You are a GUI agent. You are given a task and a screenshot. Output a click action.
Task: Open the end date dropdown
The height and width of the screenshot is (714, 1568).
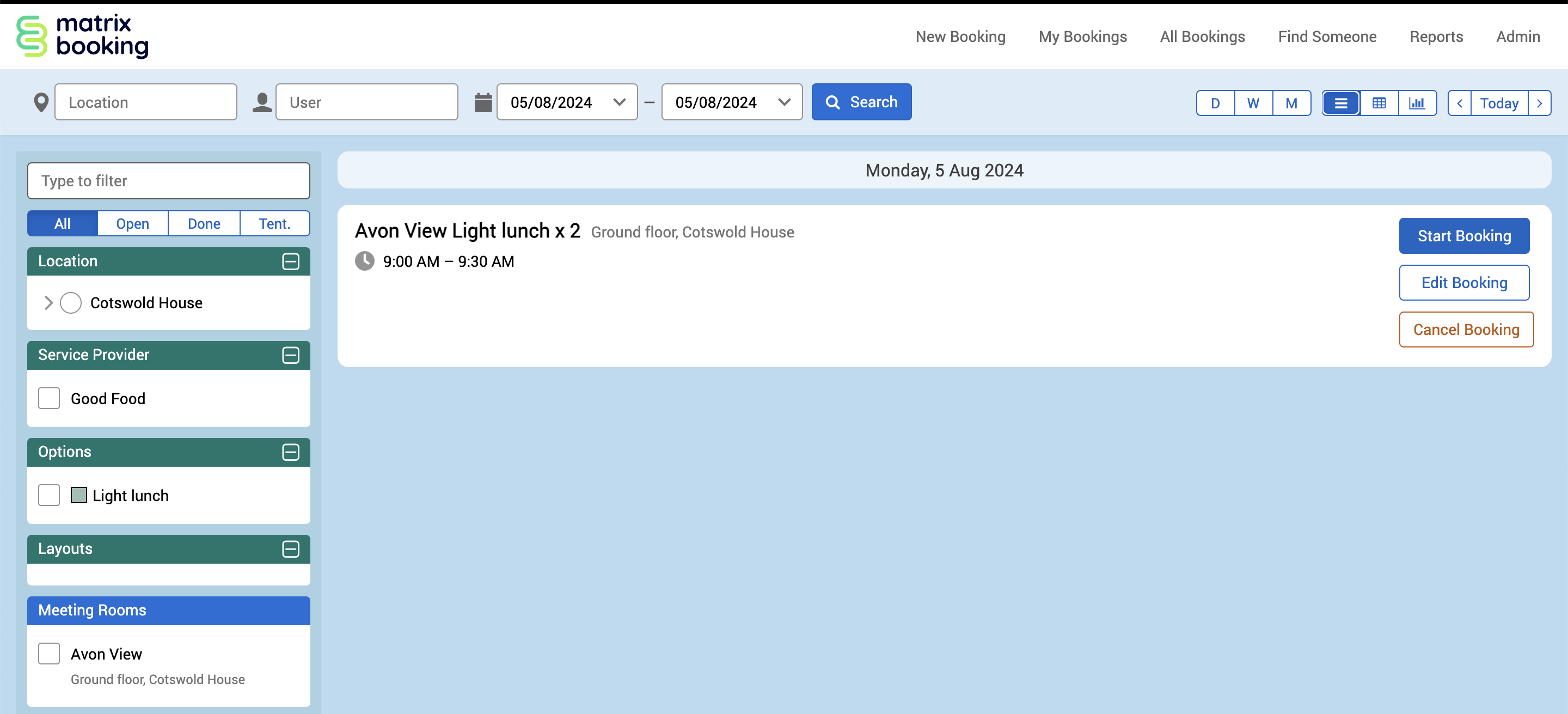pos(784,102)
